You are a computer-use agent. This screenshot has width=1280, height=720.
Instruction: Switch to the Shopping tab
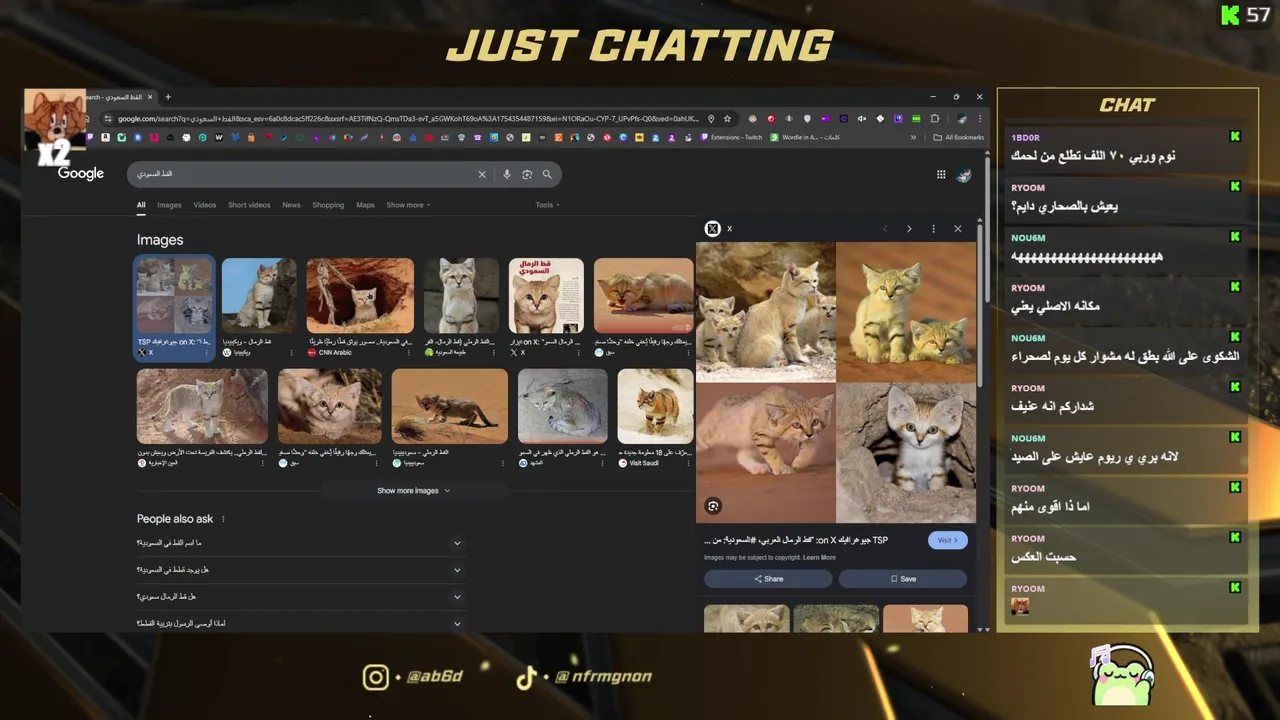328,205
